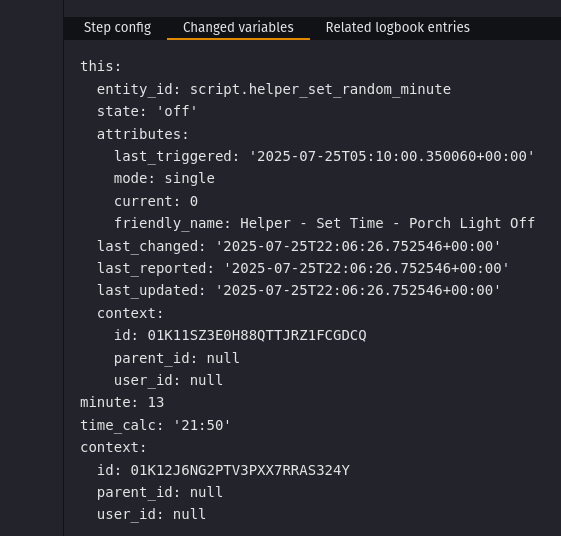Screen dimensions: 561x536
Task: Click the last_triggered timestamp value
Action: 392,156
